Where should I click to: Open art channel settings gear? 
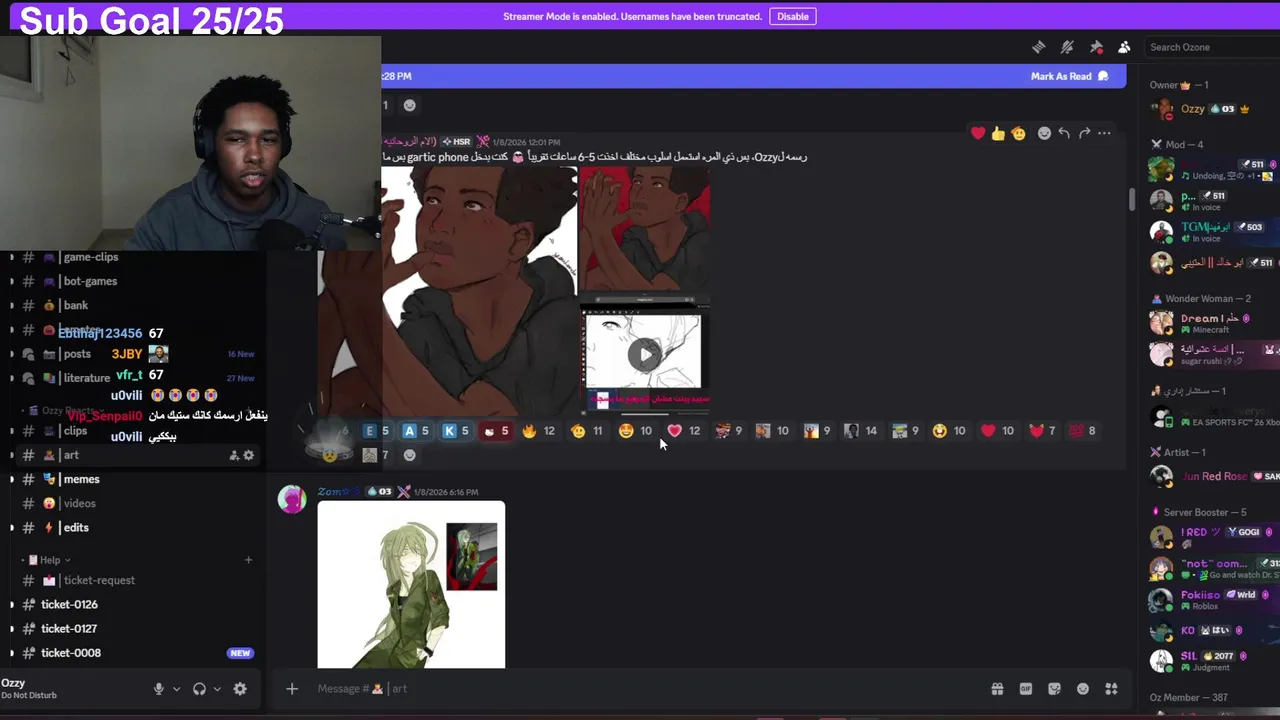(x=249, y=455)
